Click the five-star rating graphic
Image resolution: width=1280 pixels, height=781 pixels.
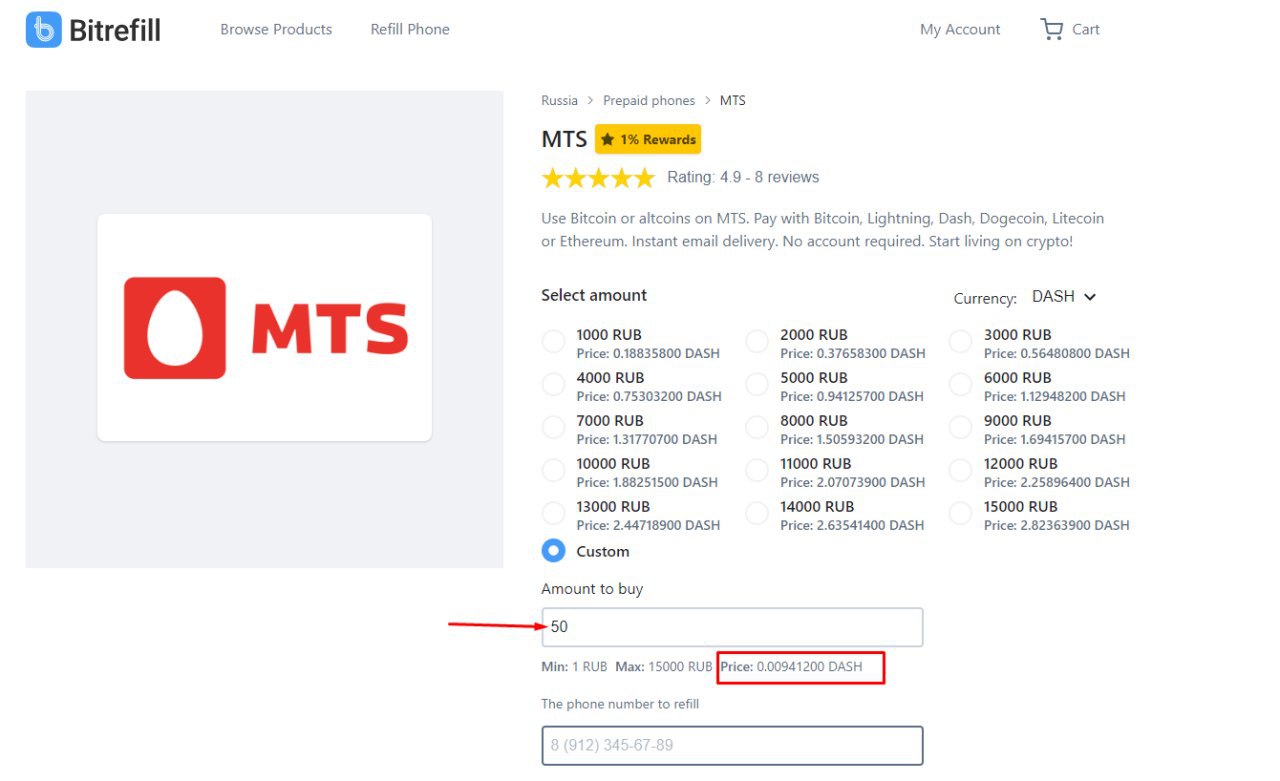[598, 178]
